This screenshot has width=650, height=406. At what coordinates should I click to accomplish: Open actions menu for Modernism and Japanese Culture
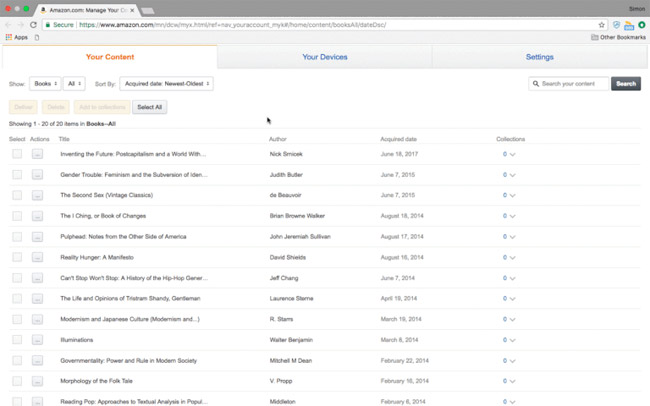coord(37,319)
